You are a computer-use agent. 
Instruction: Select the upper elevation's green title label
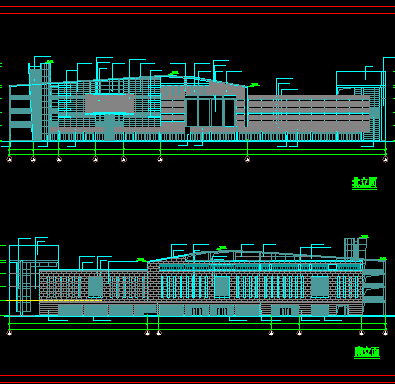pyautogui.click(x=364, y=183)
